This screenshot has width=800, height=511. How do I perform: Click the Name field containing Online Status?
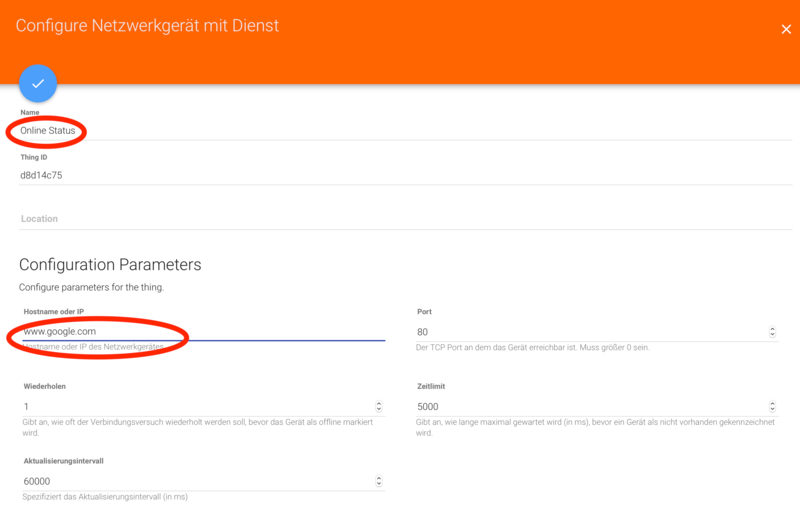200,131
